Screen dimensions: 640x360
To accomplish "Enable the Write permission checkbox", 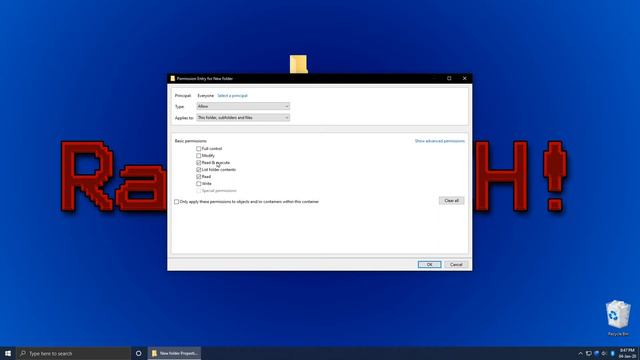I will coord(198,184).
